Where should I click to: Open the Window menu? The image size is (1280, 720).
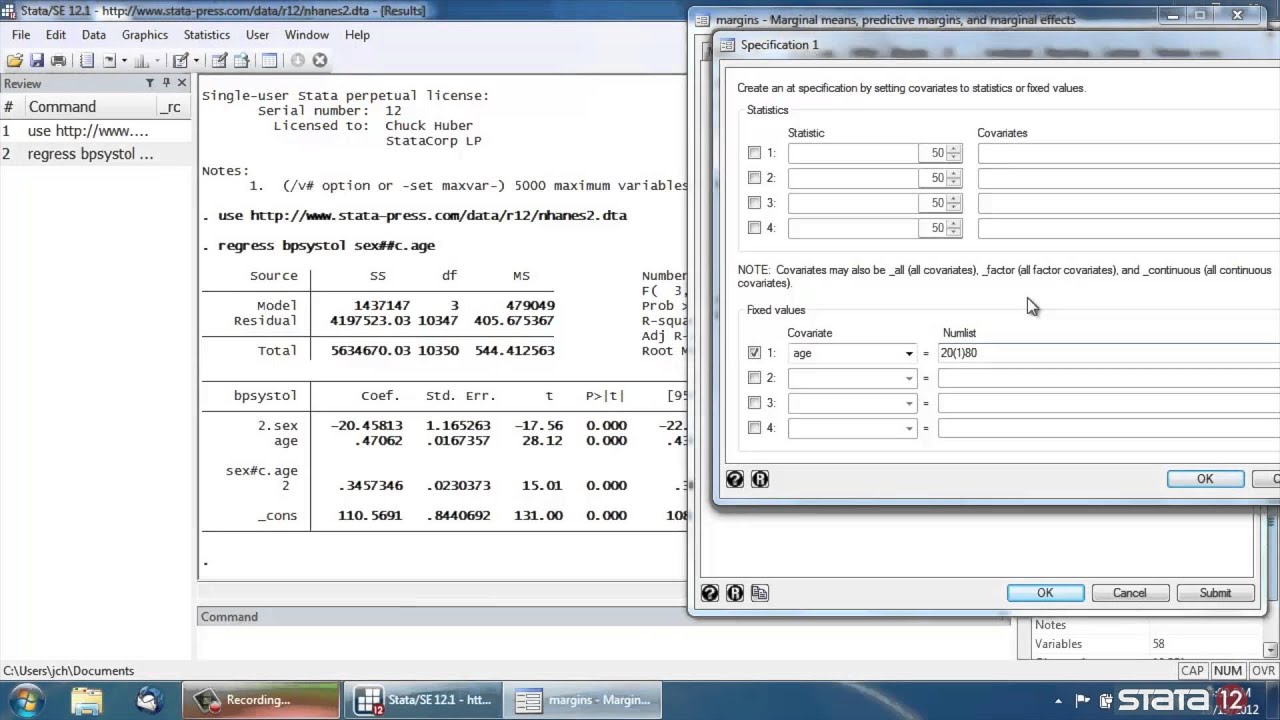pyautogui.click(x=307, y=34)
